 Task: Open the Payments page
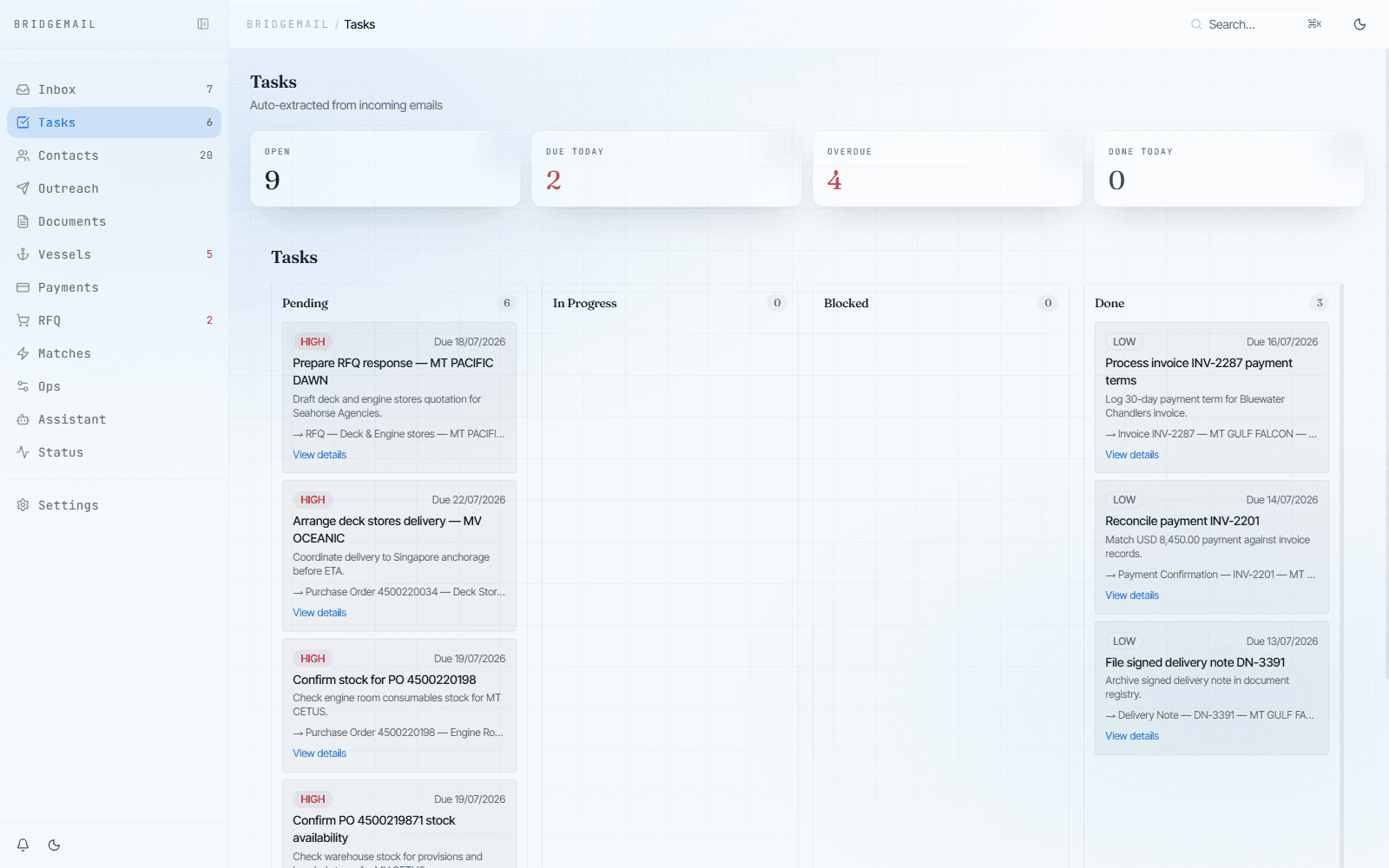point(115,287)
